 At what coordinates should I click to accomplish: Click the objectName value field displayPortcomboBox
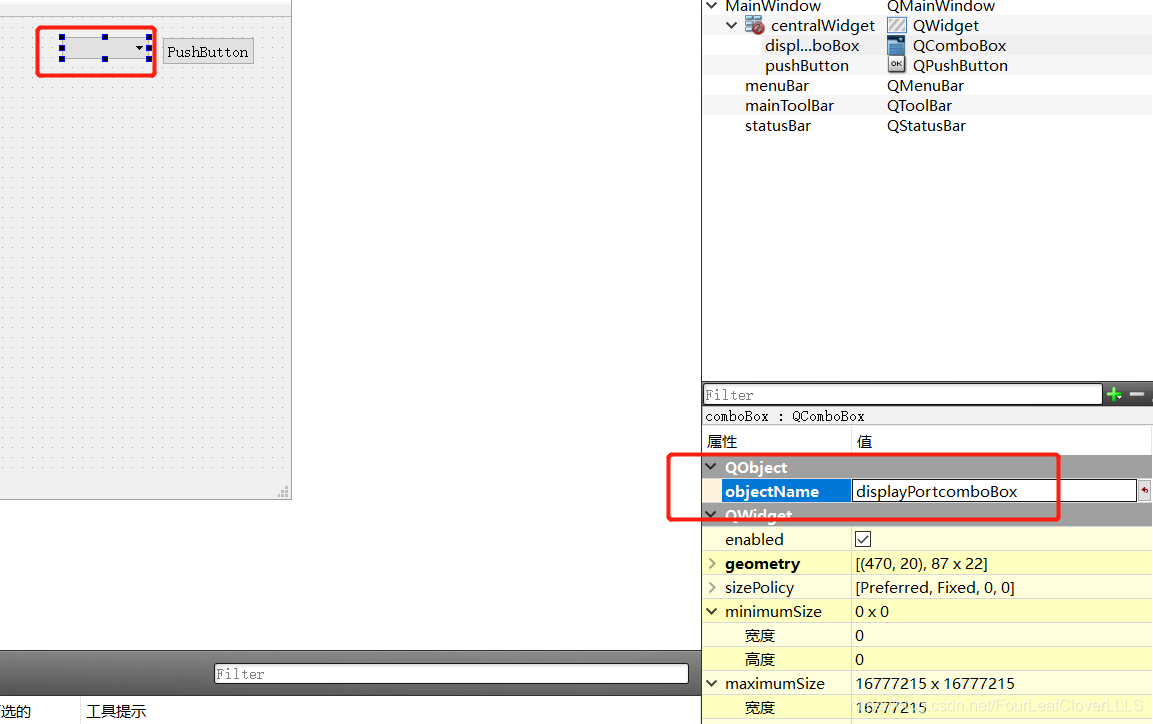(x=994, y=491)
